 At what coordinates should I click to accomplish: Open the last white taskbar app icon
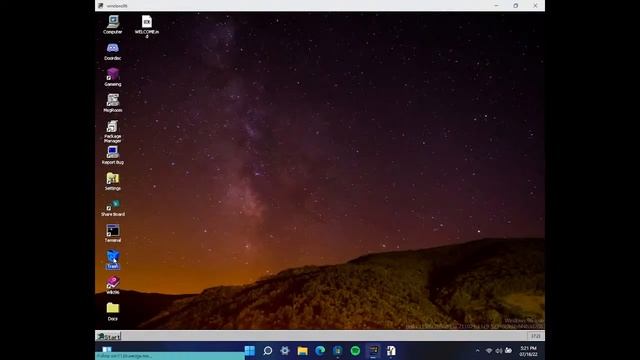click(391, 351)
